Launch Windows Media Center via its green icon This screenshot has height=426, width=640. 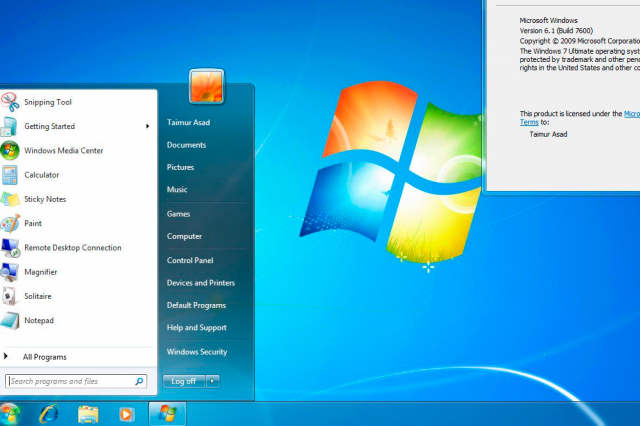[x=10, y=151]
